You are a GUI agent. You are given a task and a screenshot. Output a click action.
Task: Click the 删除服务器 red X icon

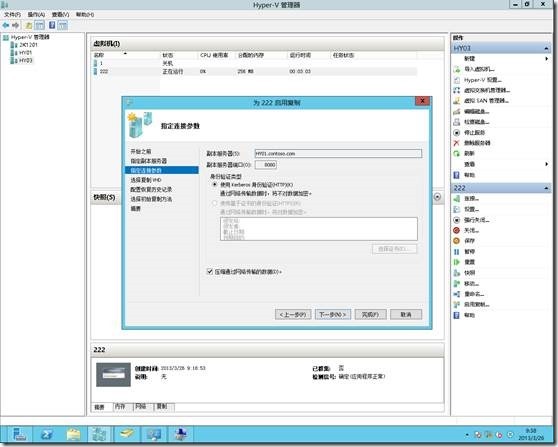(x=457, y=143)
